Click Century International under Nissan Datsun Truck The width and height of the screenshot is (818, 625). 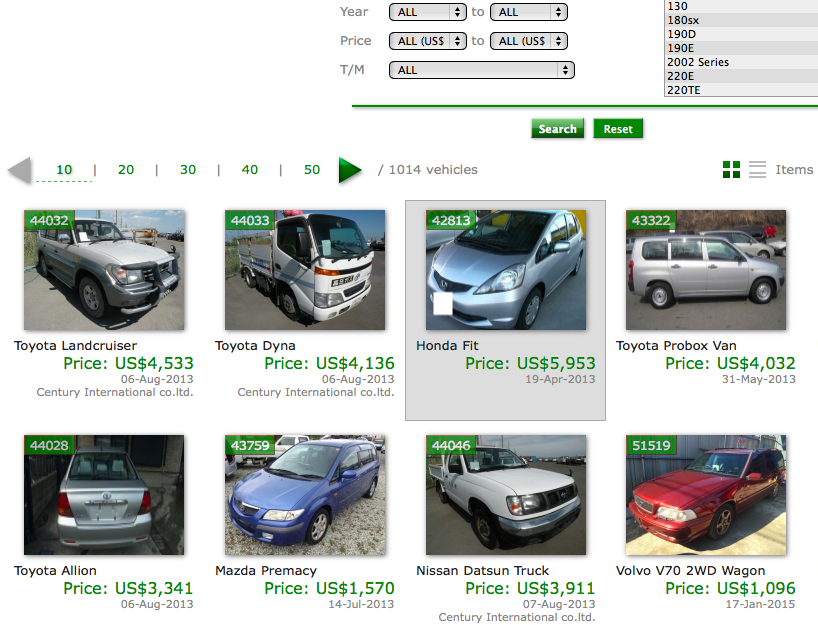tap(516, 617)
